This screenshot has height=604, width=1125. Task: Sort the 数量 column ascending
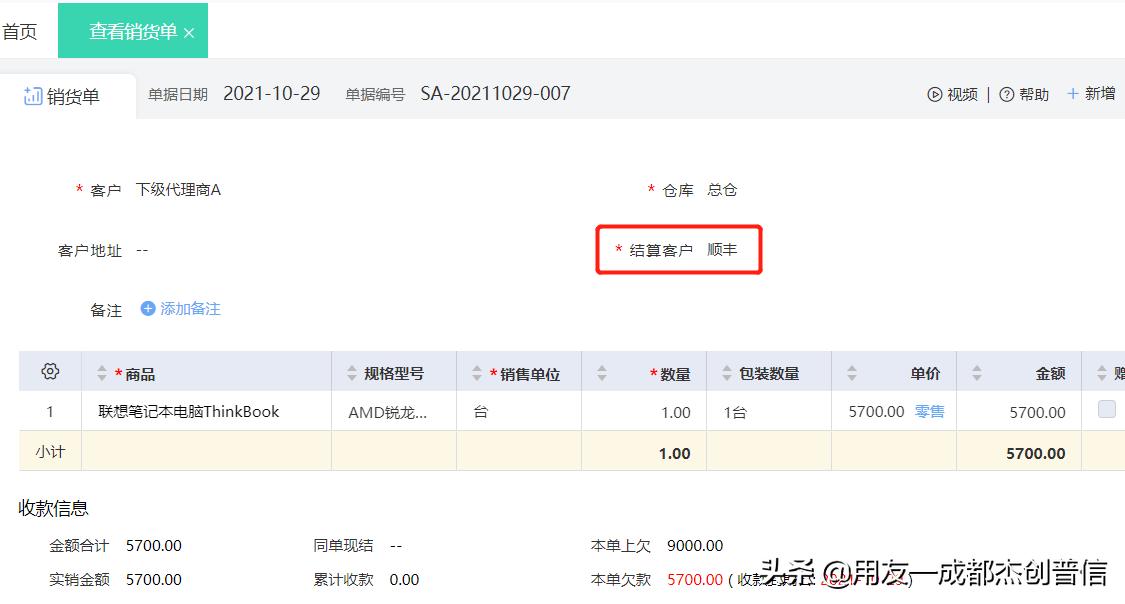coord(601,366)
